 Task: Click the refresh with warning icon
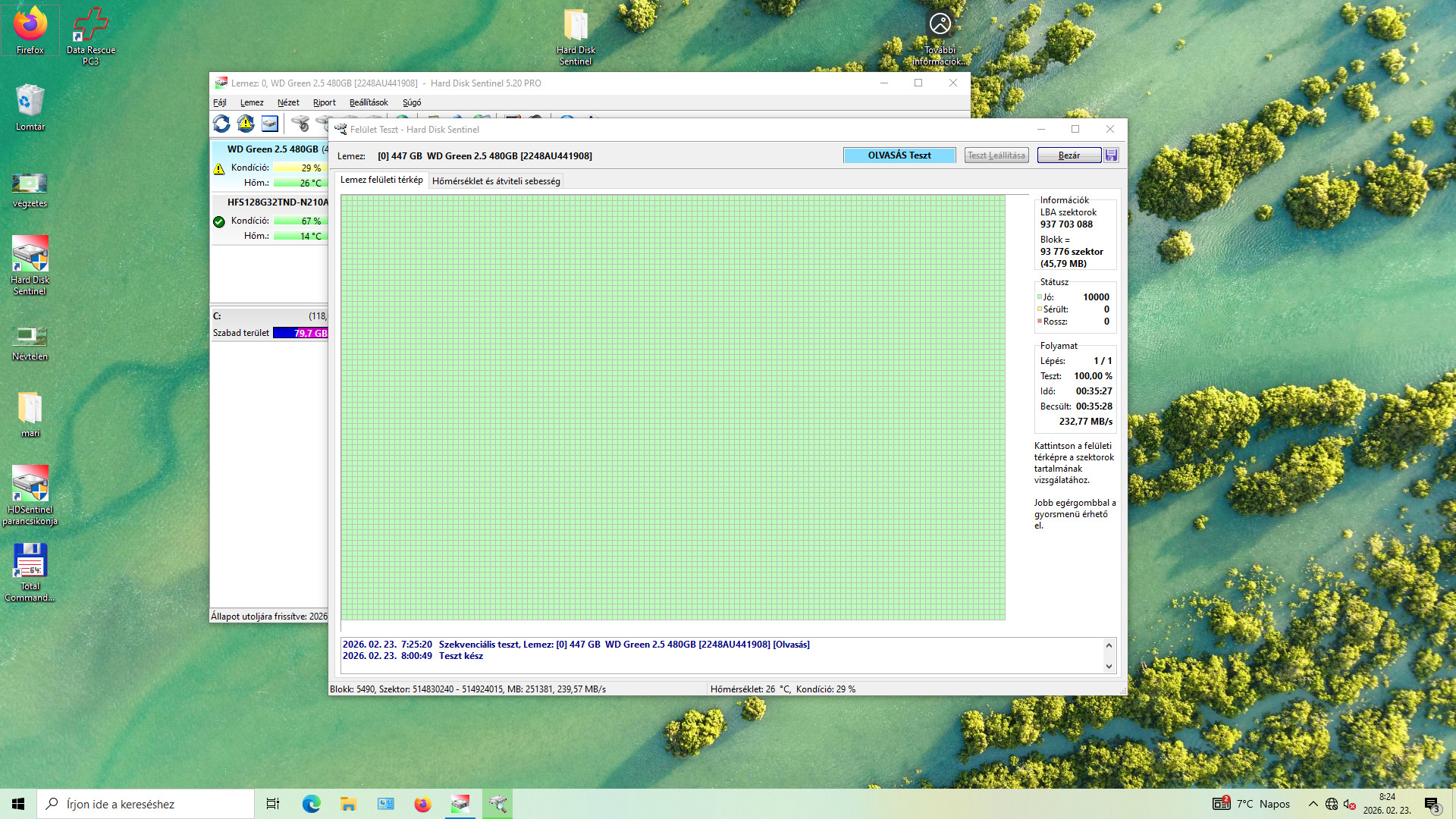point(246,124)
